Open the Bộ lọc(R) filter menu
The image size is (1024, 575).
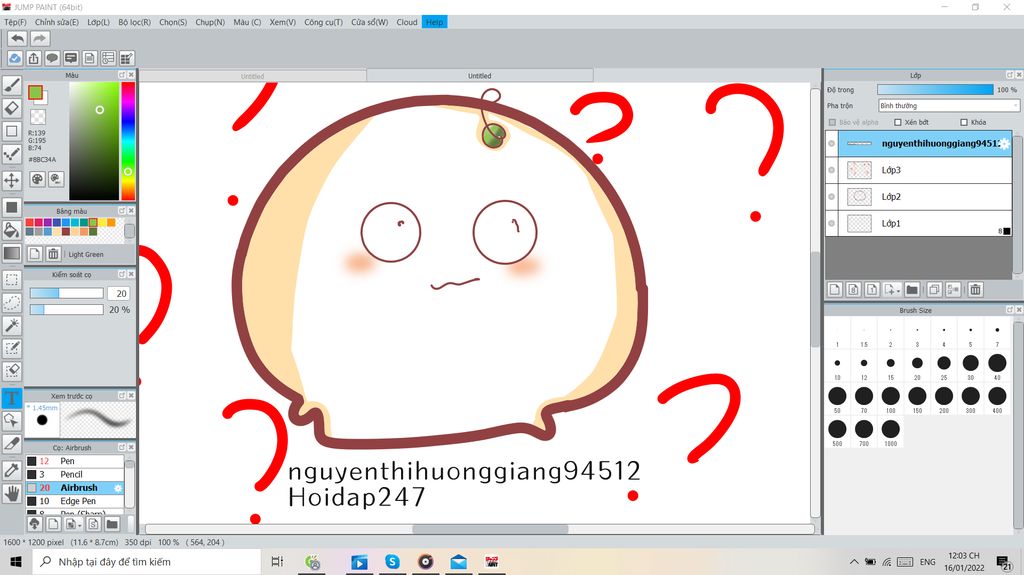(x=135, y=22)
